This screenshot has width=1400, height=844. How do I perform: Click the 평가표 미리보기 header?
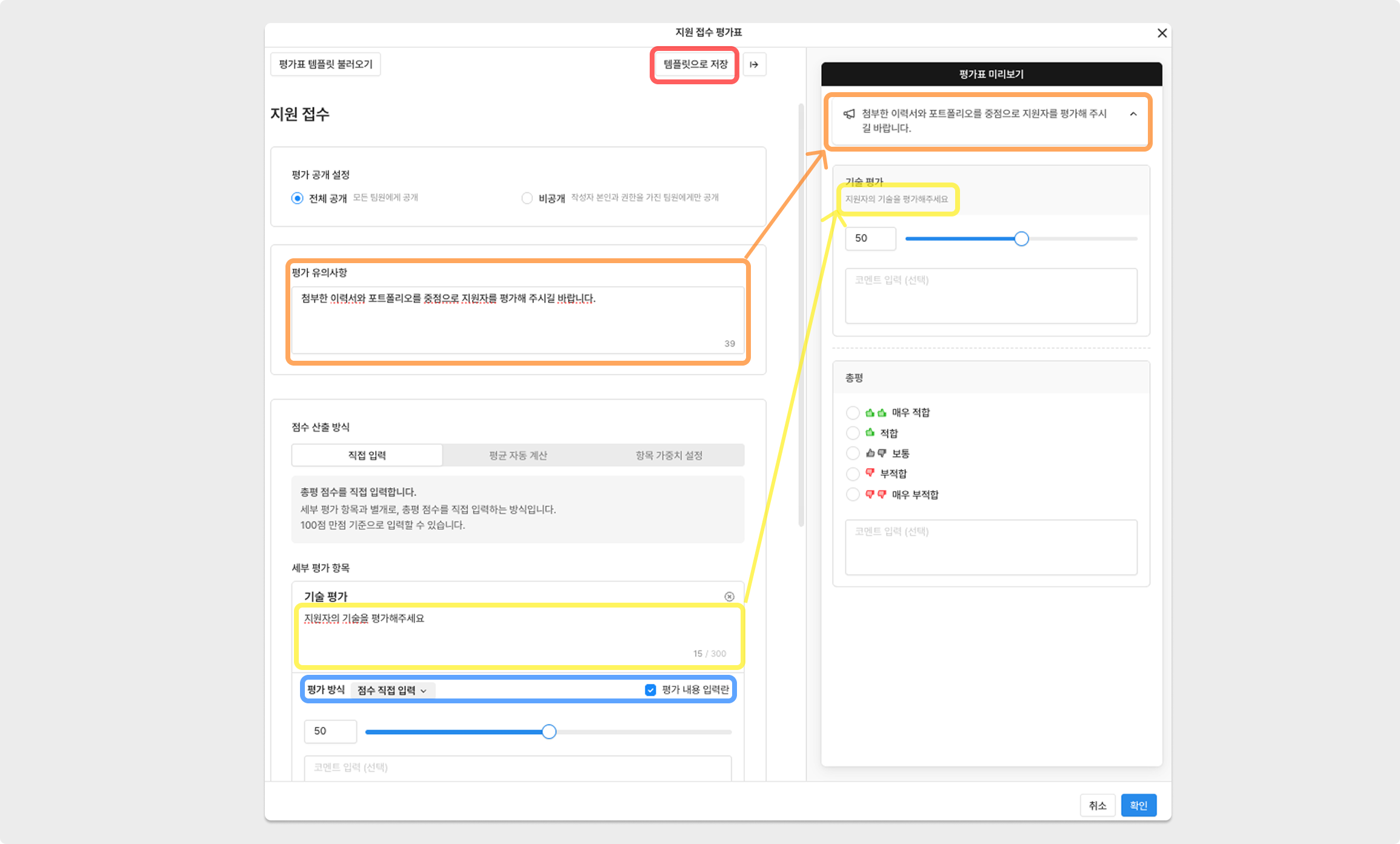(992, 74)
